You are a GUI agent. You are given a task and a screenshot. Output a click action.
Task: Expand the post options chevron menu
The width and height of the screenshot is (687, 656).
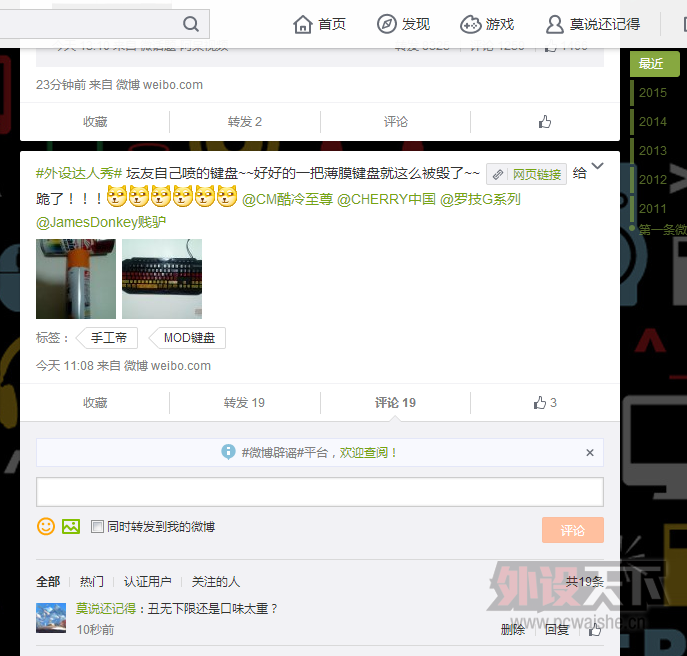click(x=598, y=166)
